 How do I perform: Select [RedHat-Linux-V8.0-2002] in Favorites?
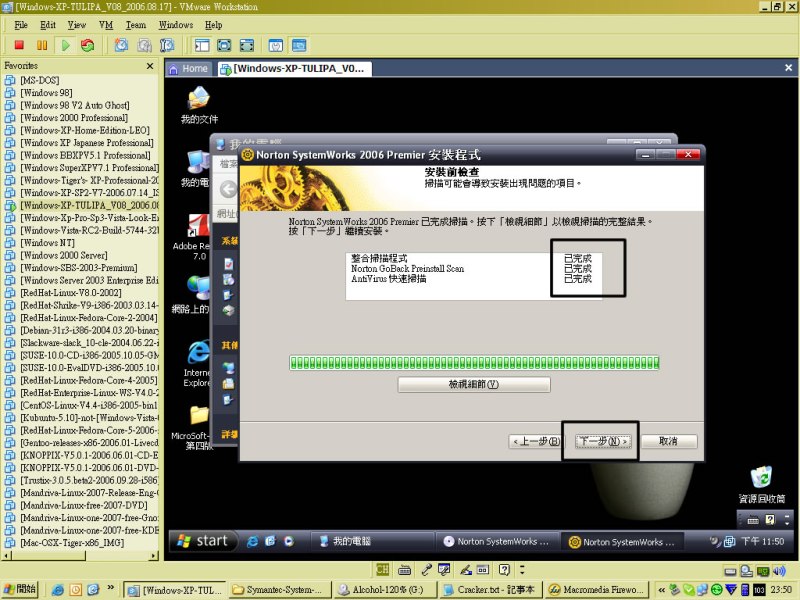(70, 293)
